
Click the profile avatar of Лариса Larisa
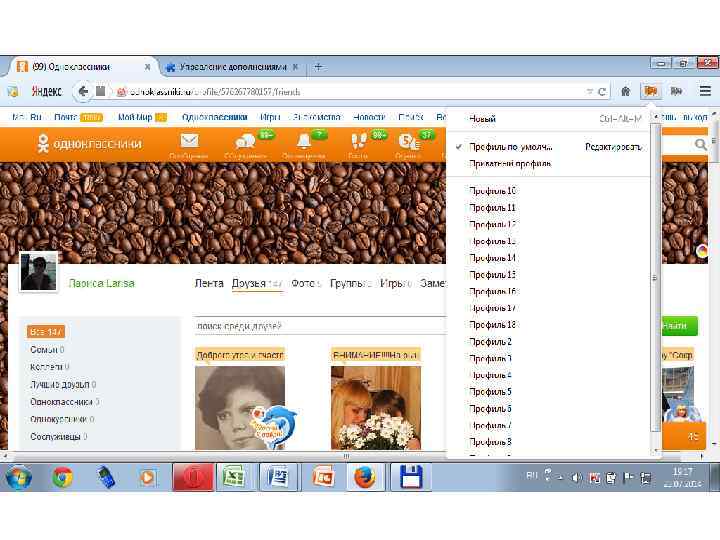pyautogui.click(x=39, y=271)
